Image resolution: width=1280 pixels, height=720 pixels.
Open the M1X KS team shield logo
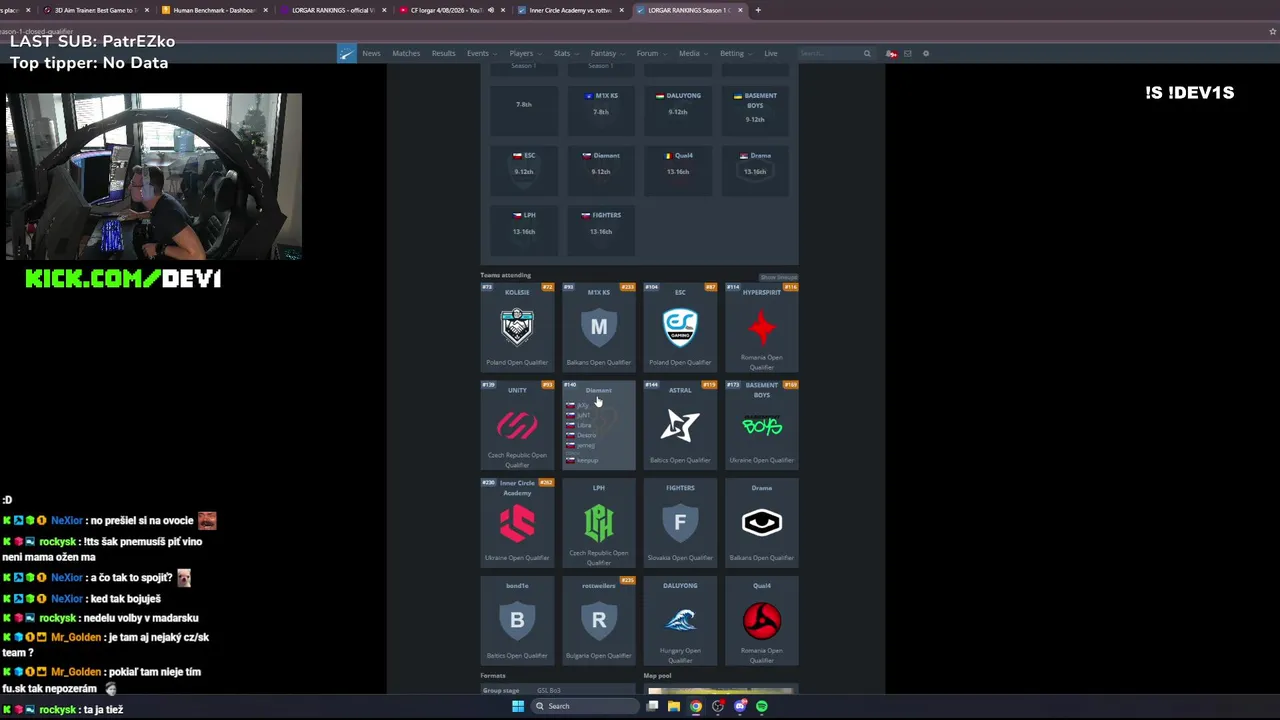coord(599,326)
